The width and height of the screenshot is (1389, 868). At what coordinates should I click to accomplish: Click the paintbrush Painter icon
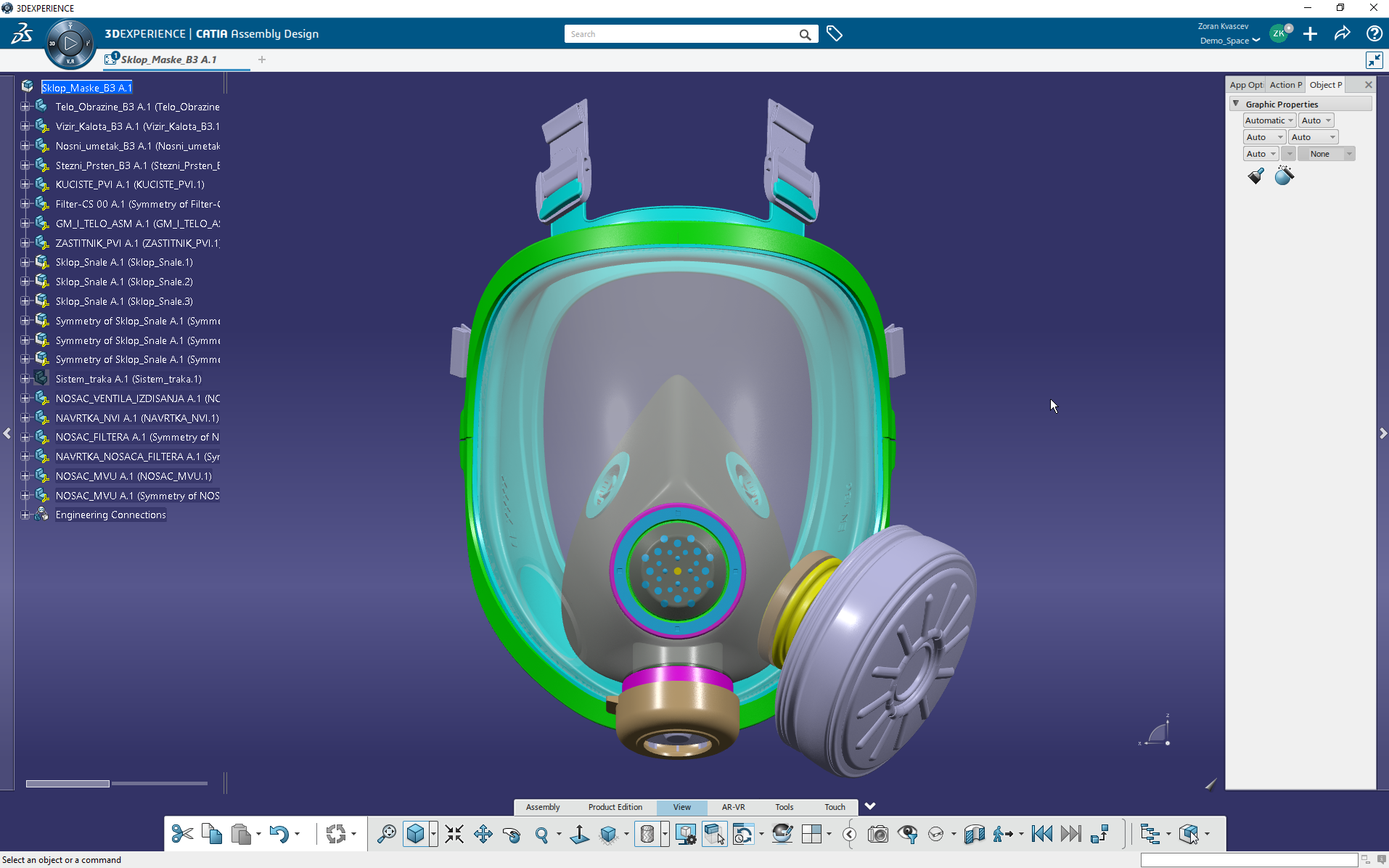pyautogui.click(x=1255, y=176)
